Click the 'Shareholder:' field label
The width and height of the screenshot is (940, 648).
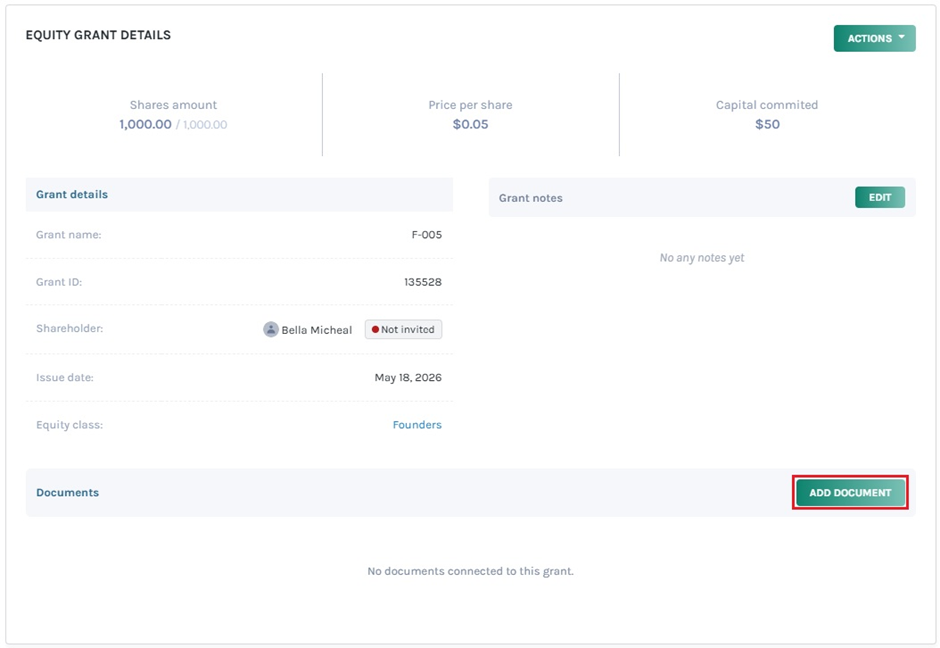click(70, 328)
